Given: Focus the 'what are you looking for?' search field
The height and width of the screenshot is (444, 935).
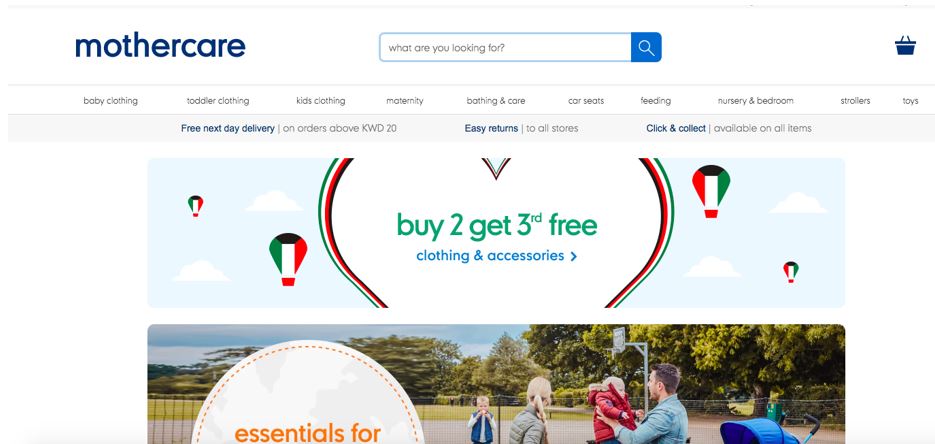Looking at the screenshot, I should pyautogui.click(x=505, y=47).
